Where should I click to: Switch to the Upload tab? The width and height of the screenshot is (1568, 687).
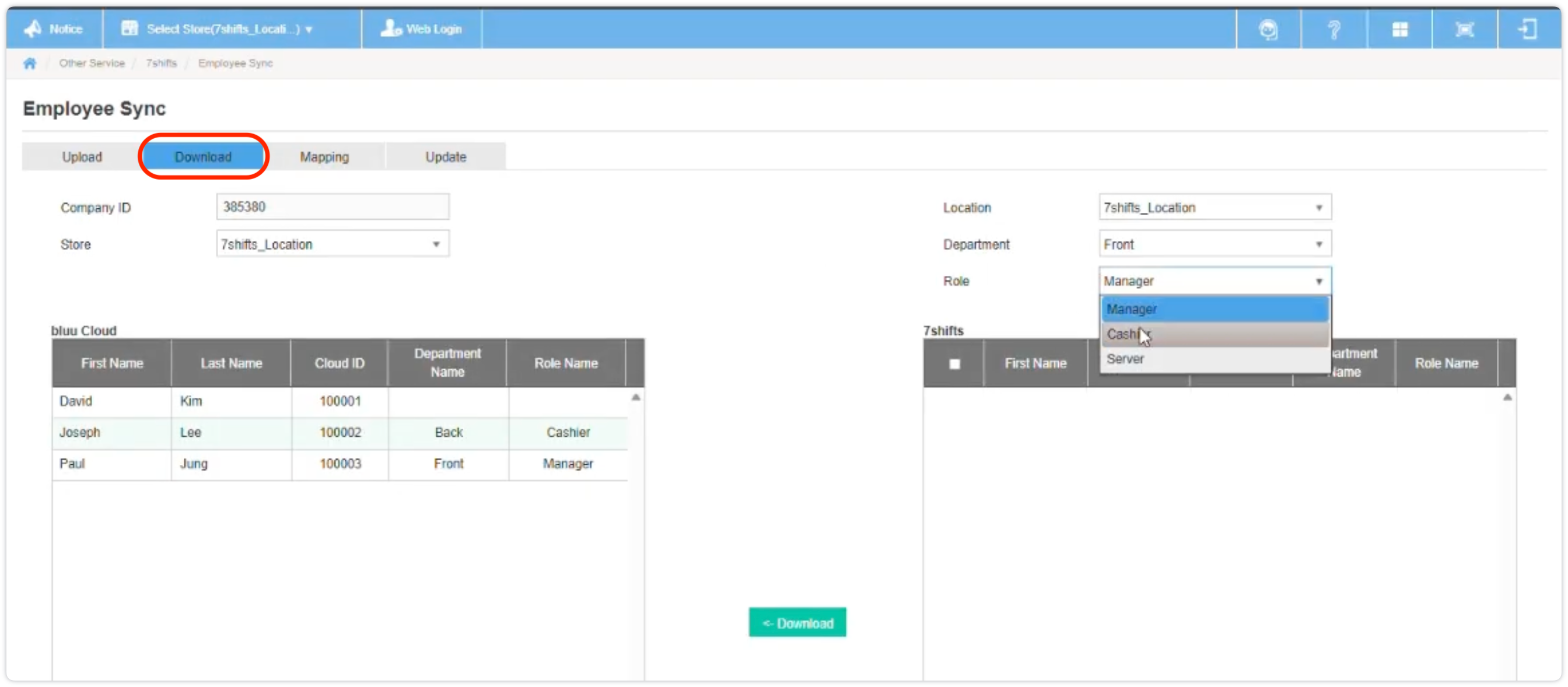click(82, 157)
